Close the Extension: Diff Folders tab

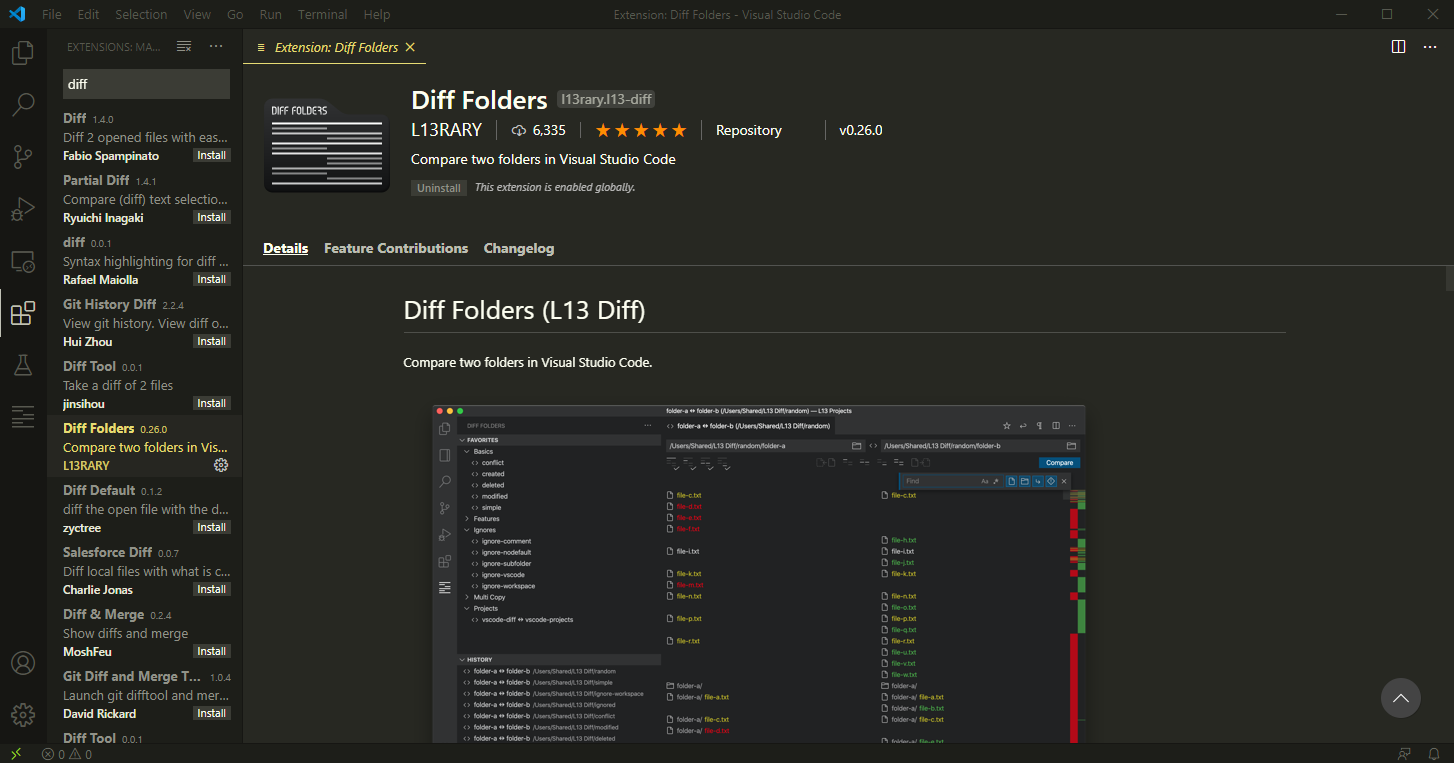410,47
